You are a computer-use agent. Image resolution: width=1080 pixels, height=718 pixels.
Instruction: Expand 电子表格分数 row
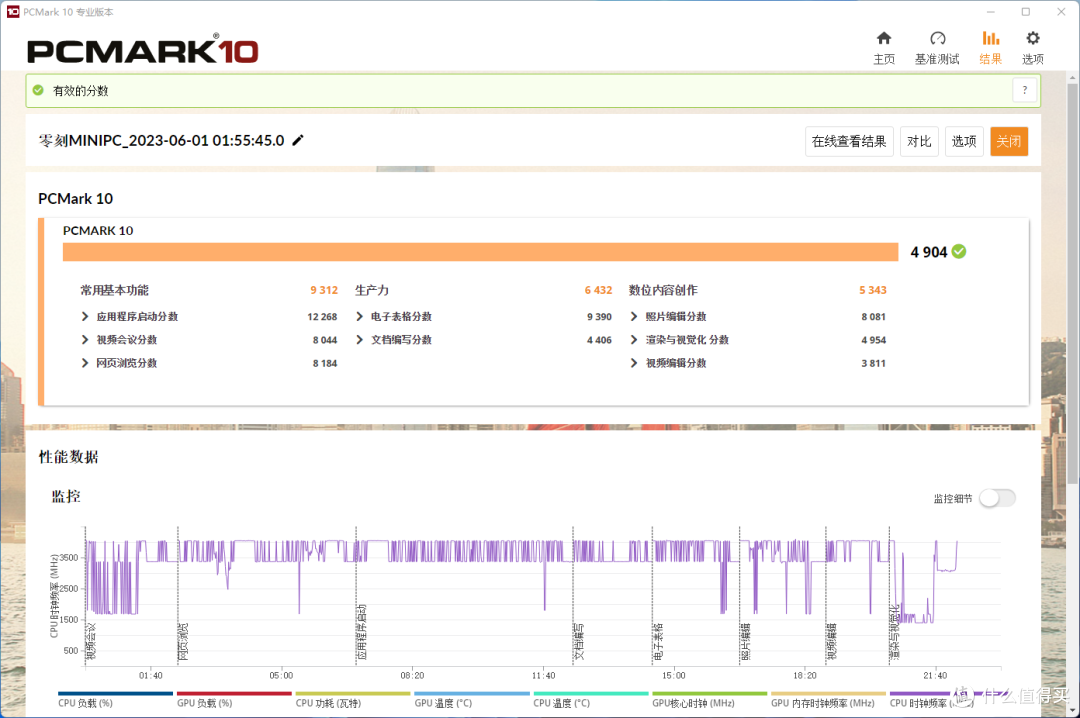tap(359, 316)
